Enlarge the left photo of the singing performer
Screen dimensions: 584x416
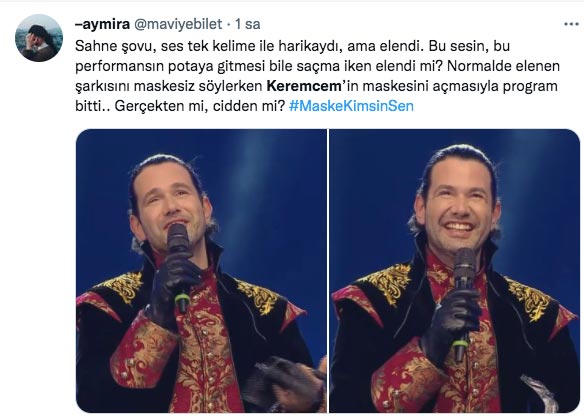tap(201, 271)
